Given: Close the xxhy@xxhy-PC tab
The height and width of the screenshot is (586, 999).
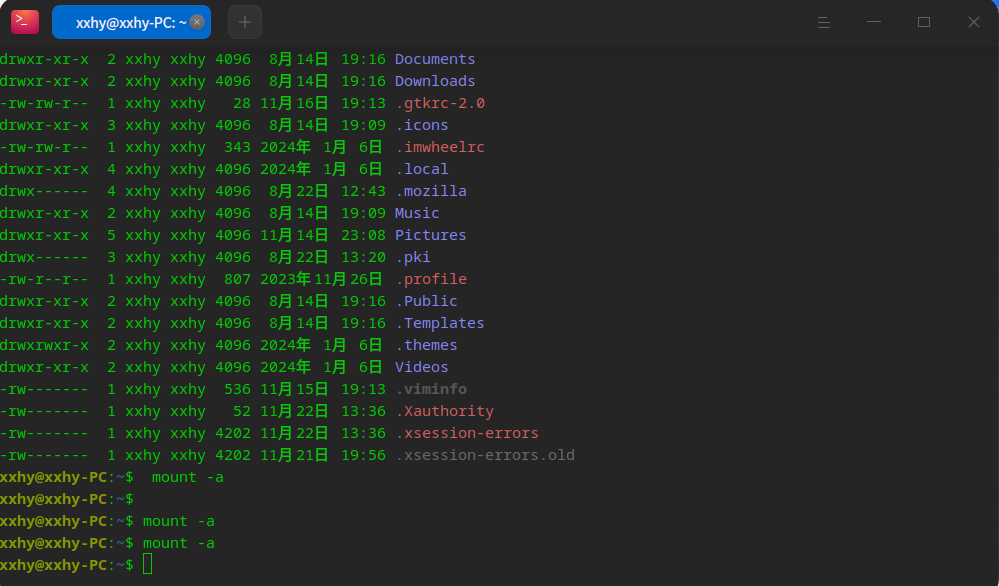Looking at the screenshot, I should (x=197, y=22).
